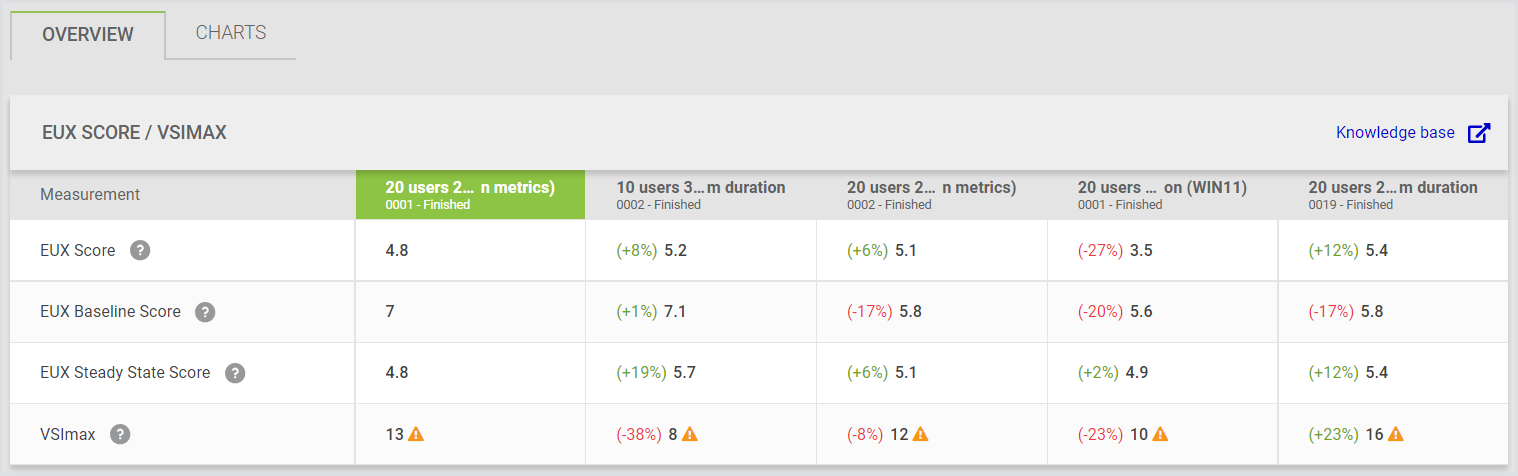This screenshot has width=1518, height=476.
Task: Click the help icon next to EUX Score
Action: 141,250
